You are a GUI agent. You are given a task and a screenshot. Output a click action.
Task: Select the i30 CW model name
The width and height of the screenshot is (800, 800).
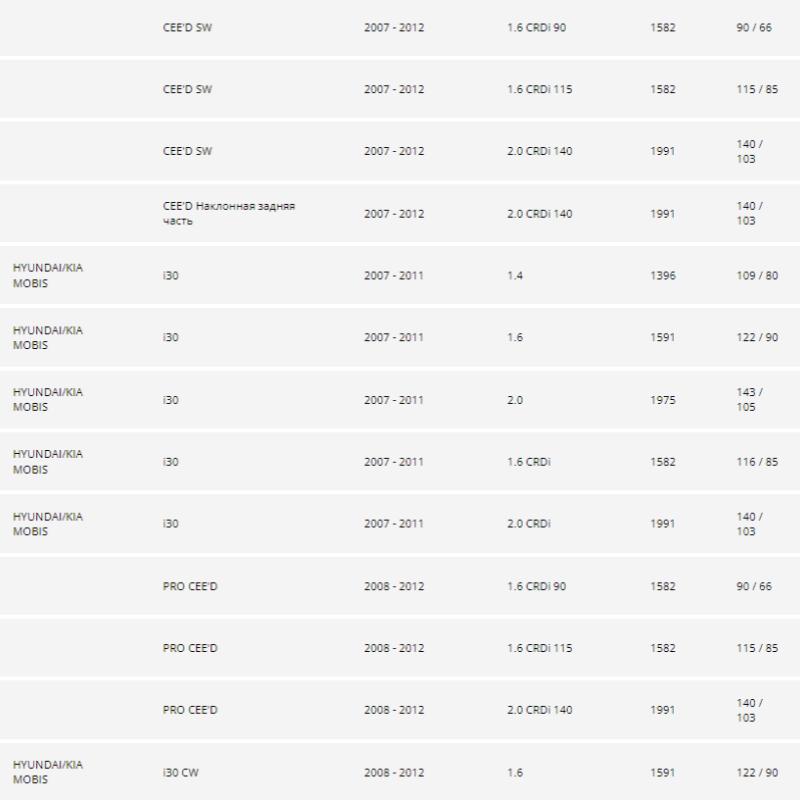pyautogui.click(x=182, y=772)
